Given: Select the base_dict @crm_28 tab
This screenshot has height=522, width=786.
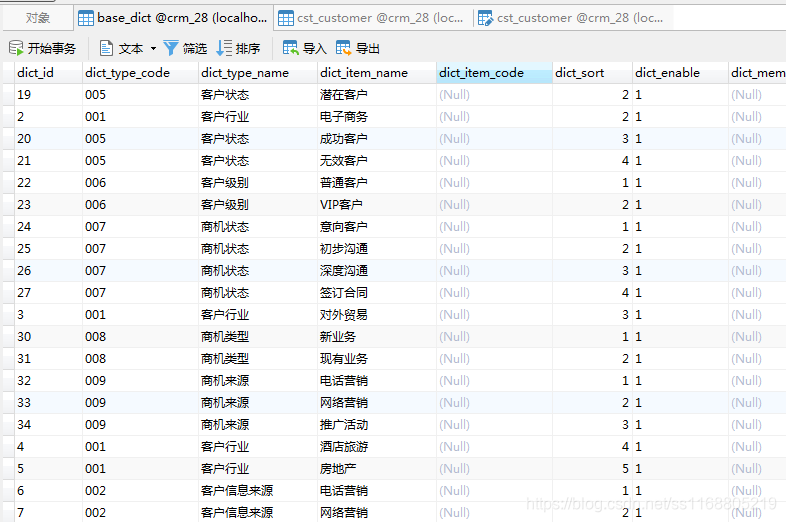Looking at the screenshot, I should pyautogui.click(x=173, y=18).
